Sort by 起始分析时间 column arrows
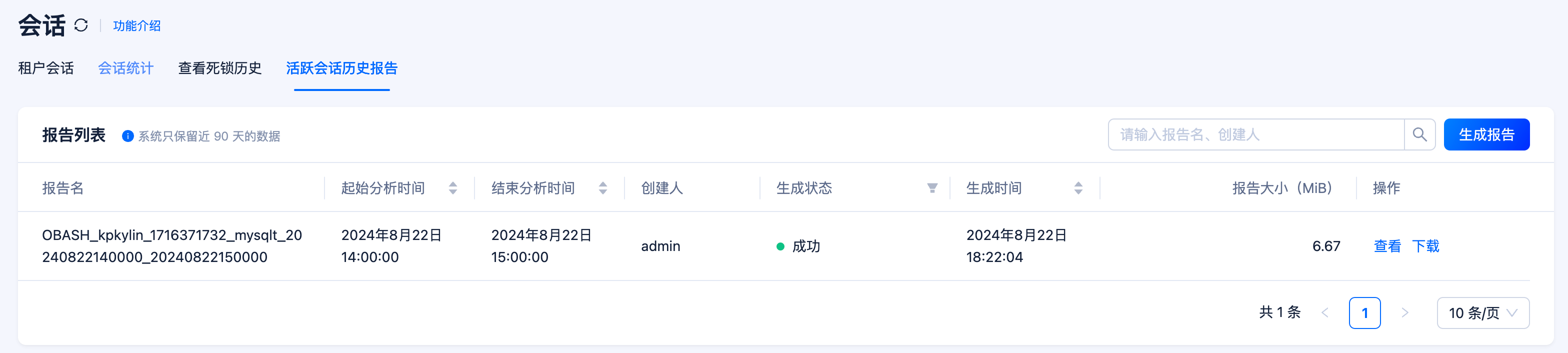The width and height of the screenshot is (1568, 353). [453, 188]
